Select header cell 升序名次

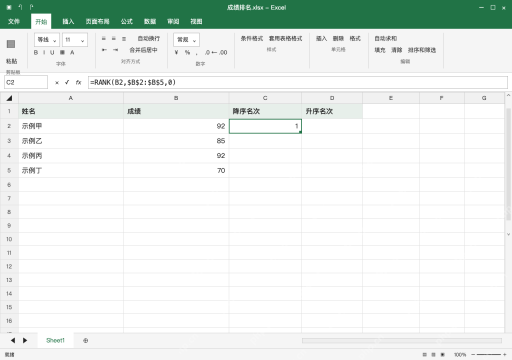(x=332, y=111)
